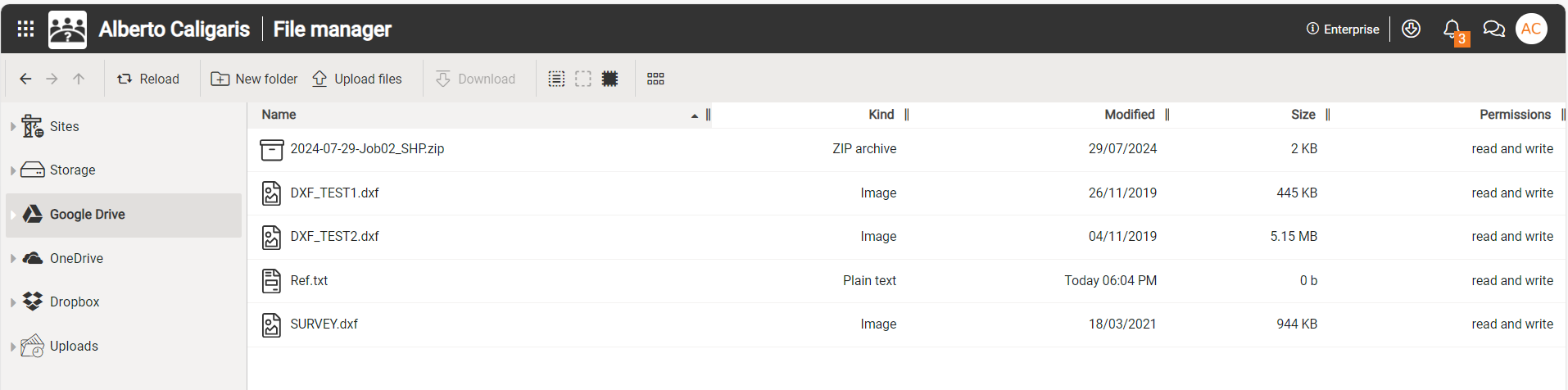
Task: Expand the Storage tree node
Action: tap(13, 170)
